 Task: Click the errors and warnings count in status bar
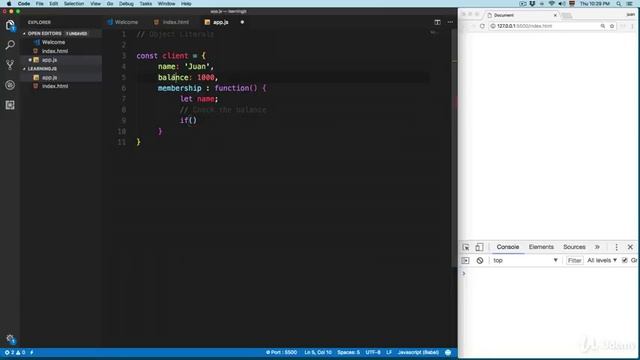(15, 352)
